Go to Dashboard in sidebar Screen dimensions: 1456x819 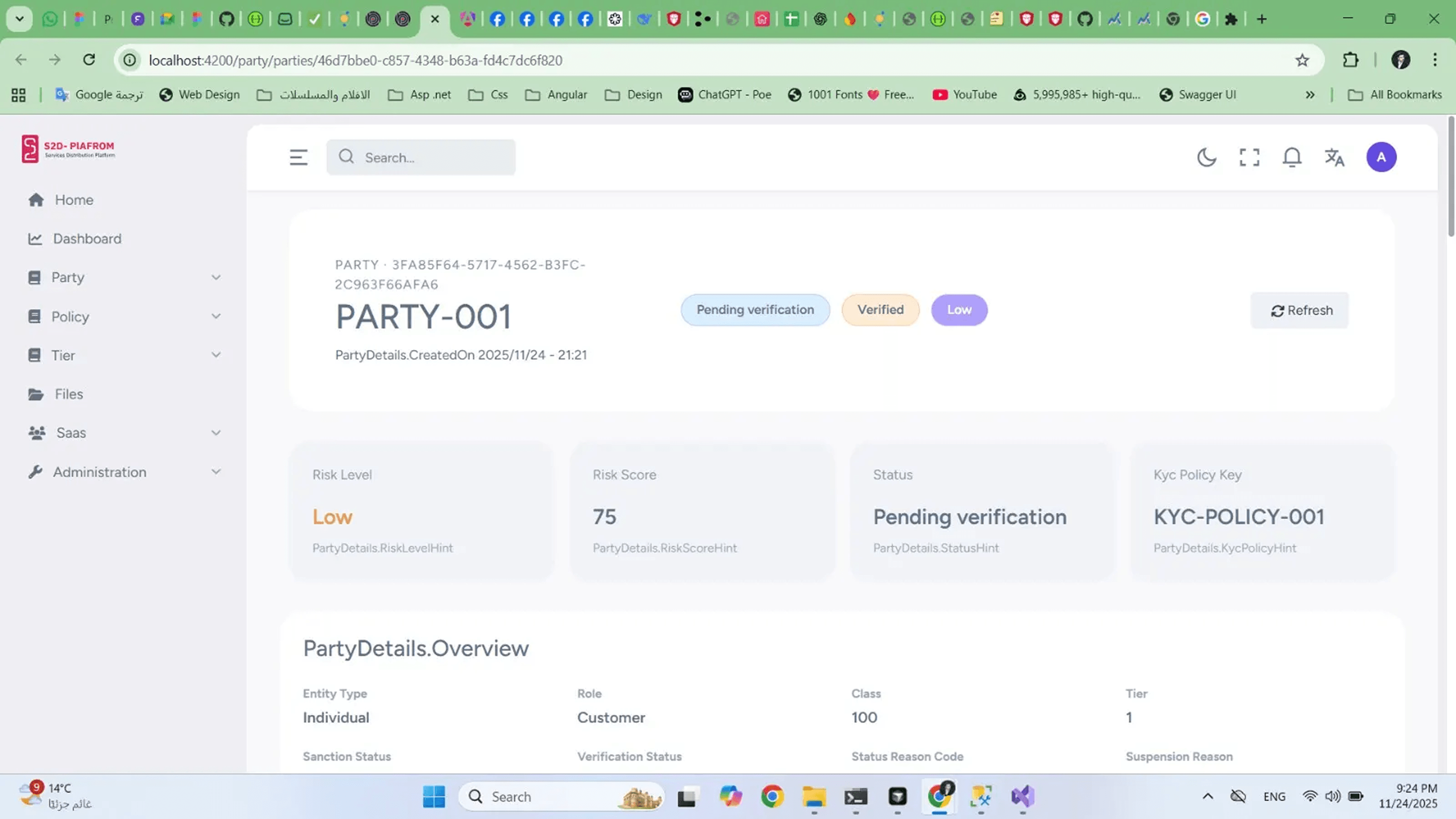coord(87,238)
